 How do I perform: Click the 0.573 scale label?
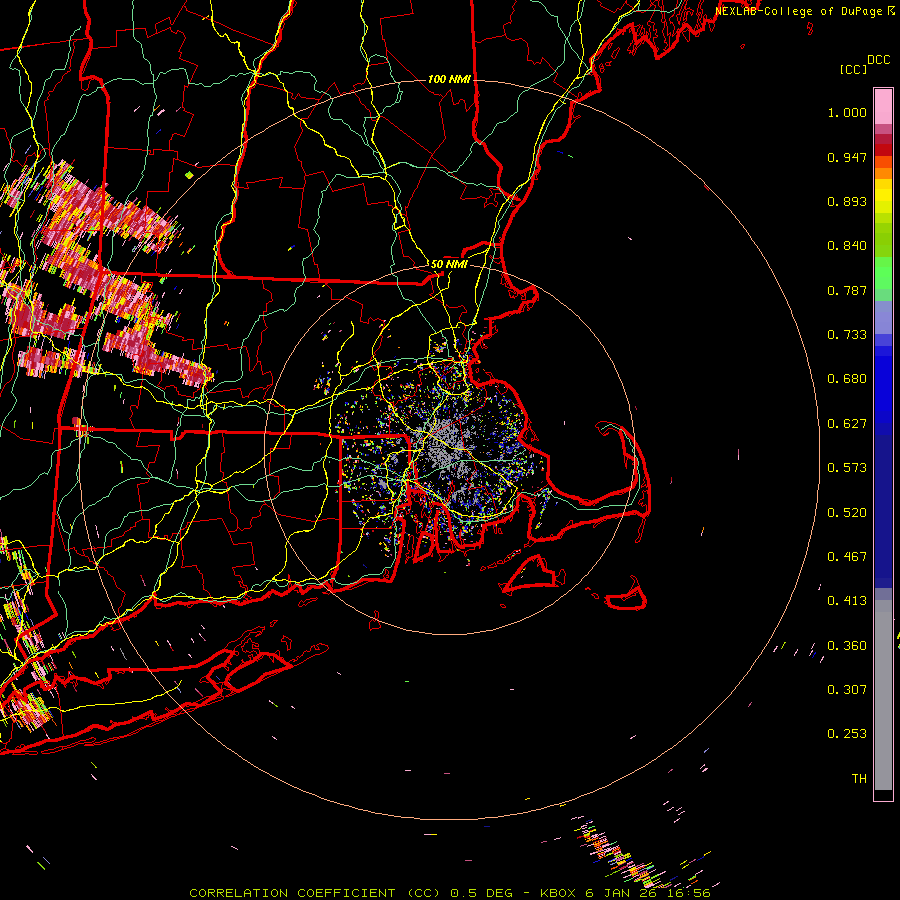pos(847,468)
